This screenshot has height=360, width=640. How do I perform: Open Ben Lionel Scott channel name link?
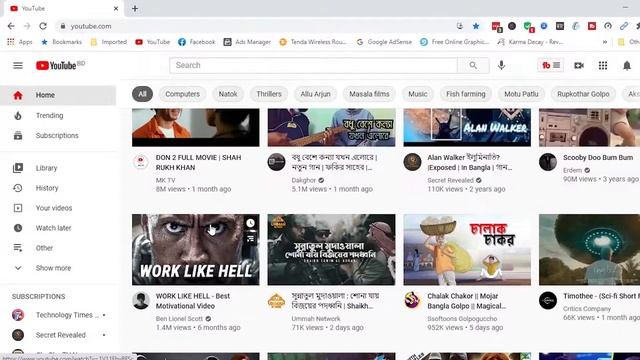179,319
